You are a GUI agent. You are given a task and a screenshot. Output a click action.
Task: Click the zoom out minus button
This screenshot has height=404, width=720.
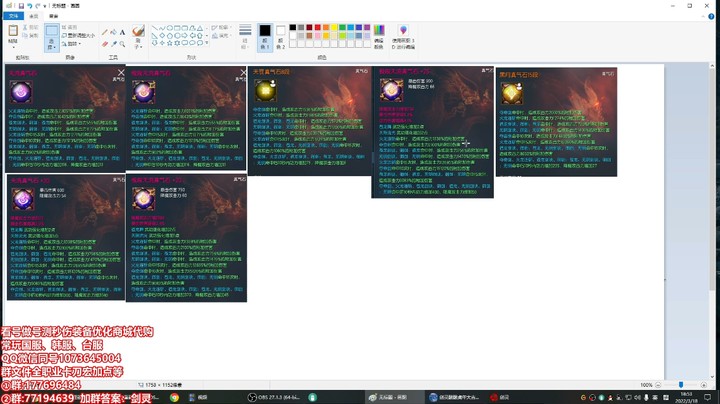658,385
